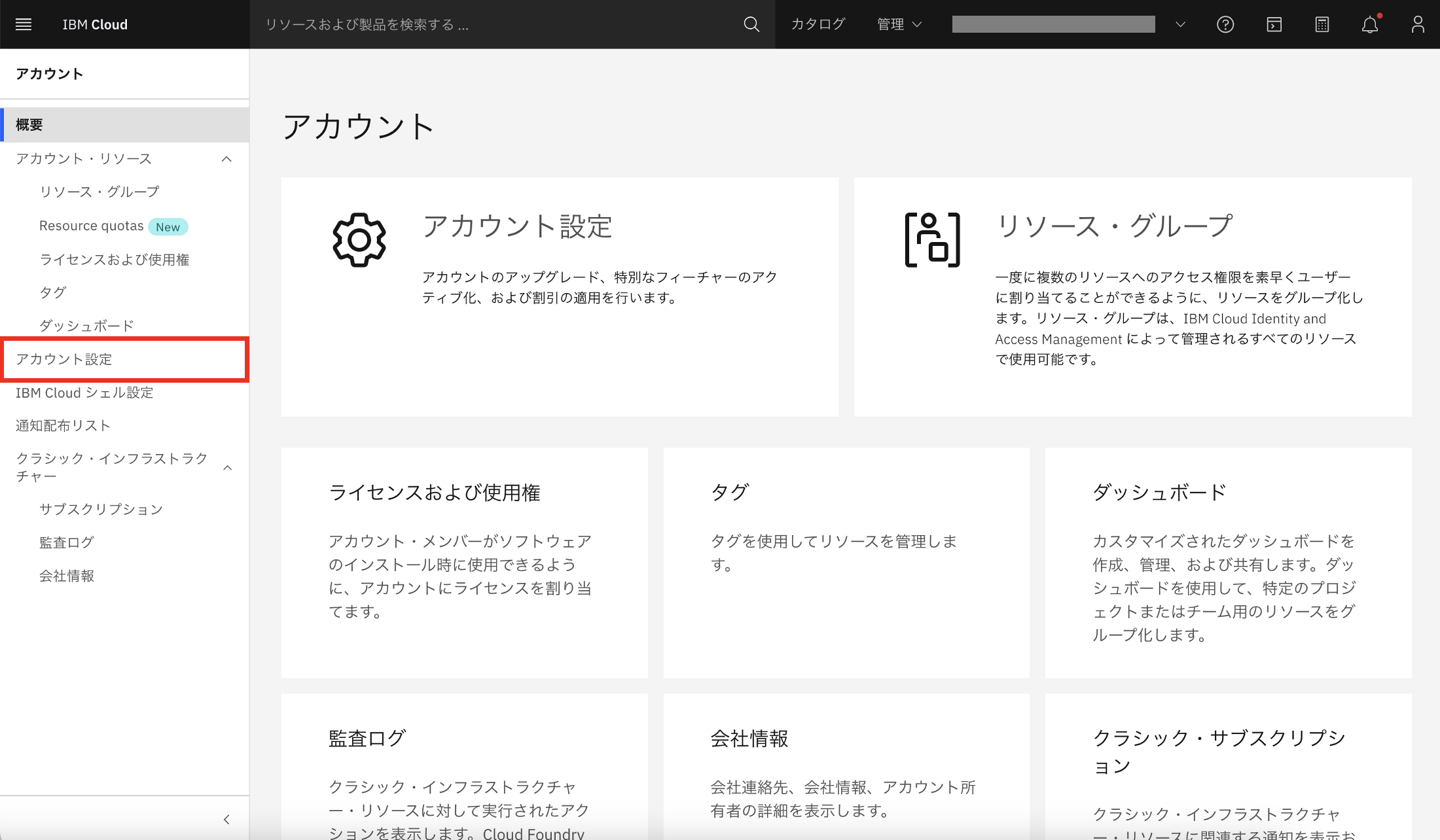Screen dimensions: 1440x840
Task: Open the hamburger navigation menu
Action: [x=24, y=24]
